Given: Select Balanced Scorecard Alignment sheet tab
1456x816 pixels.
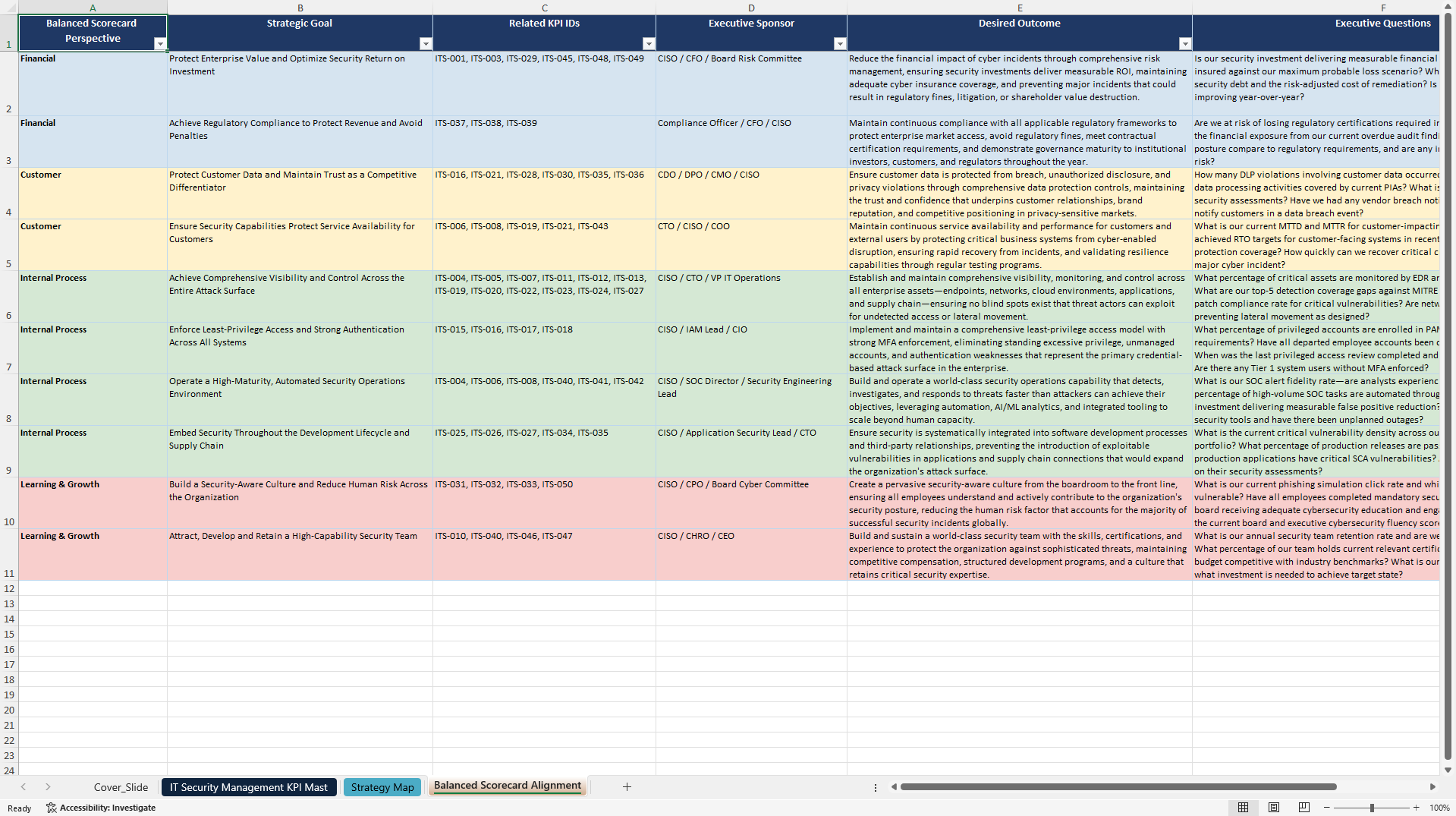Looking at the screenshot, I should (508, 786).
